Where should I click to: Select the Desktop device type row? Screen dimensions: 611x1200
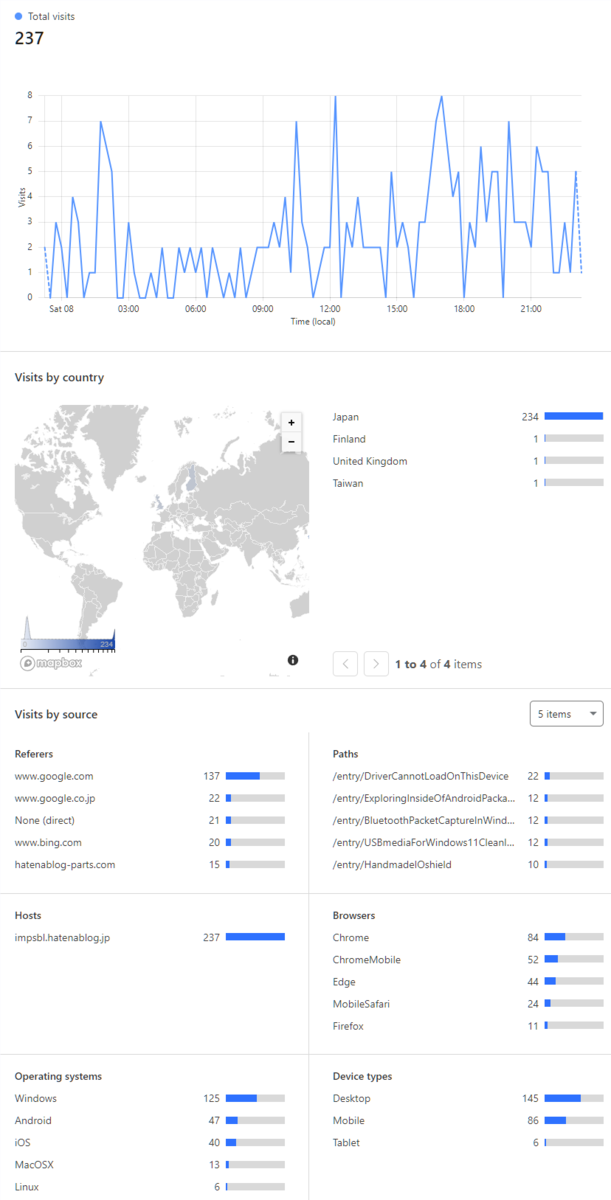click(468, 1098)
